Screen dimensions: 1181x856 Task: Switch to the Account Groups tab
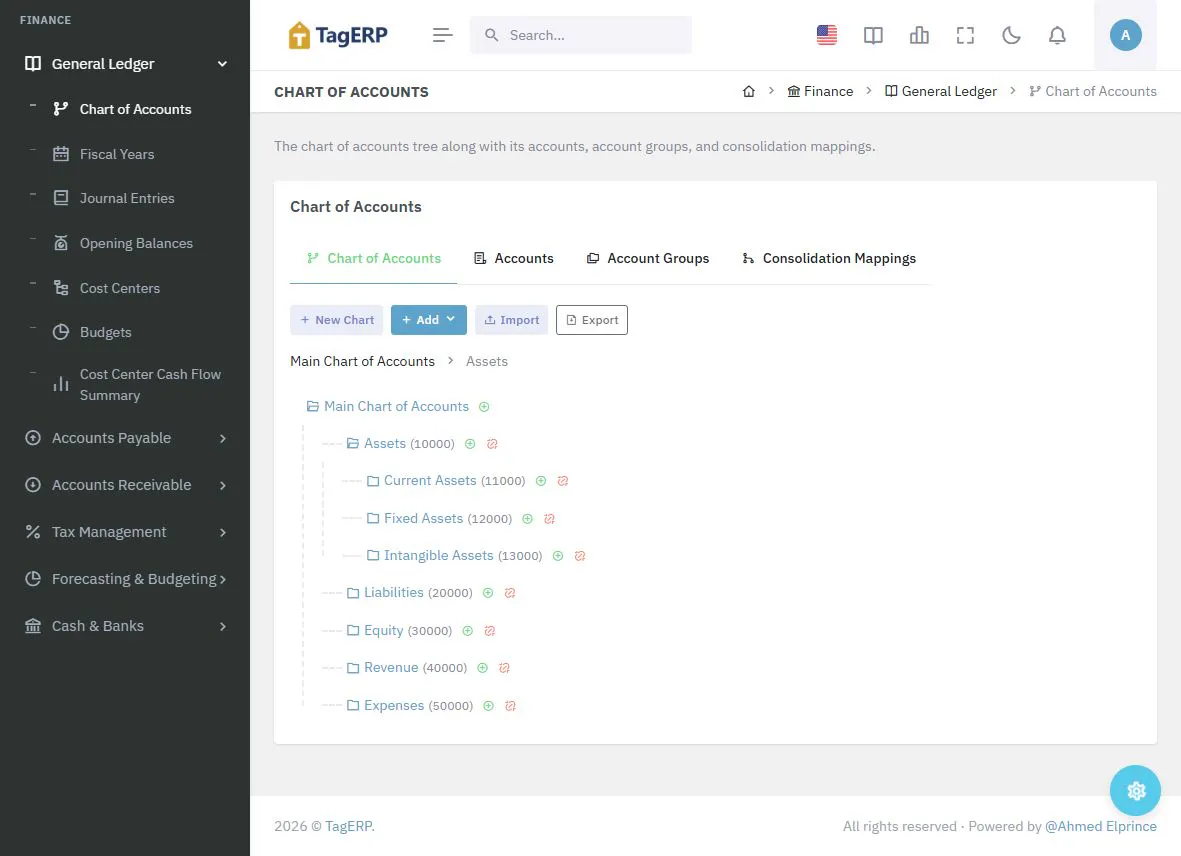(648, 258)
